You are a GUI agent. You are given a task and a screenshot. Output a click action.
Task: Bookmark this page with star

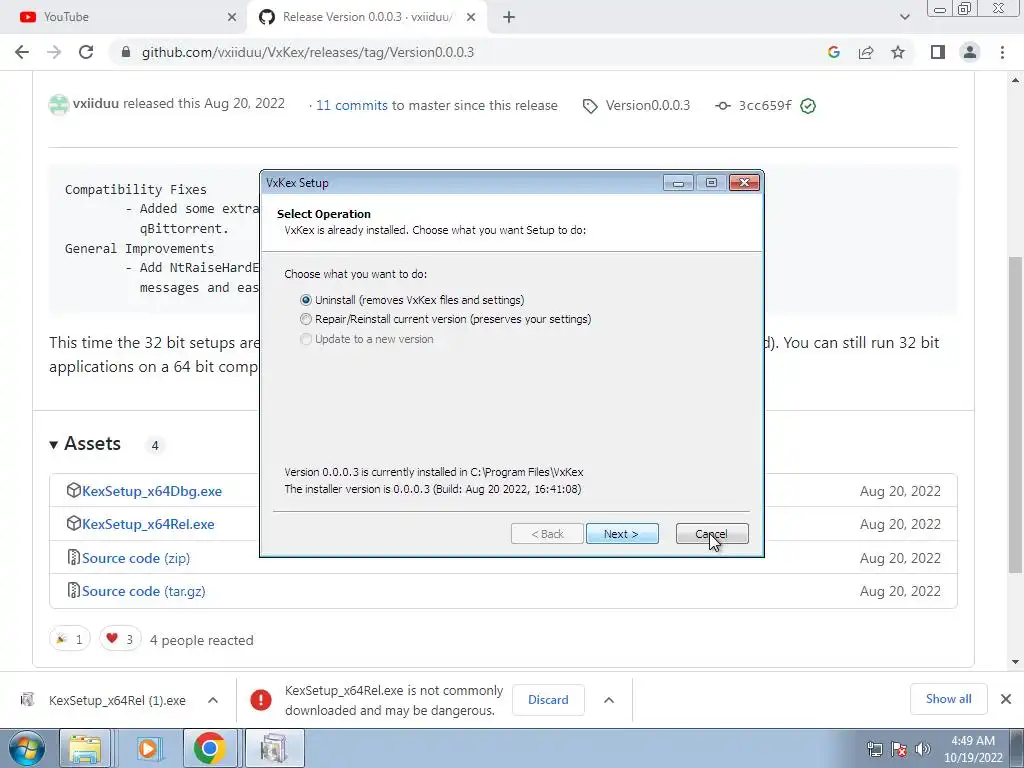pyautogui.click(x=898, y=52)
